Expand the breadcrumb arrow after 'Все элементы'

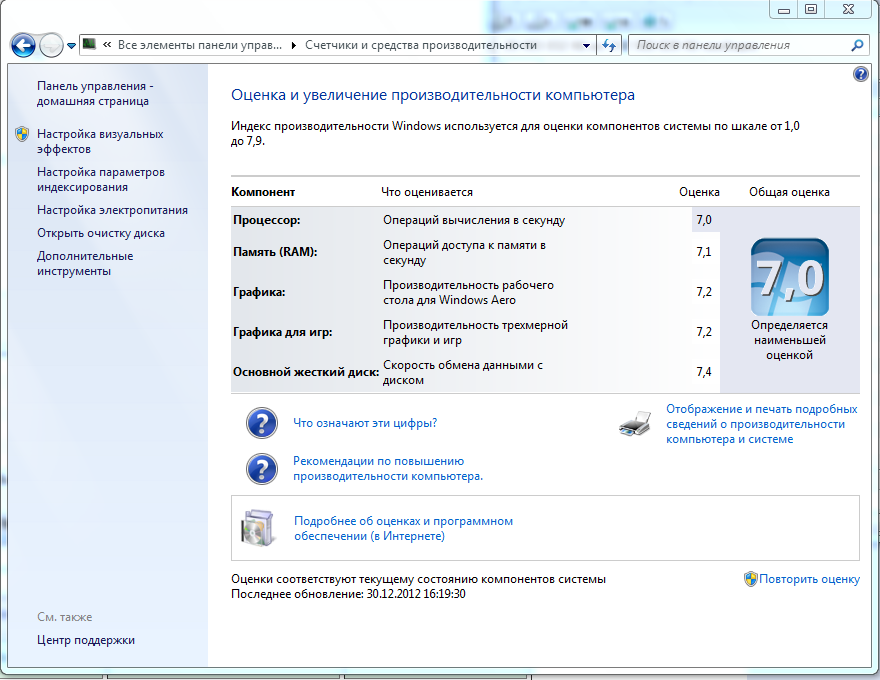(294, 45)
